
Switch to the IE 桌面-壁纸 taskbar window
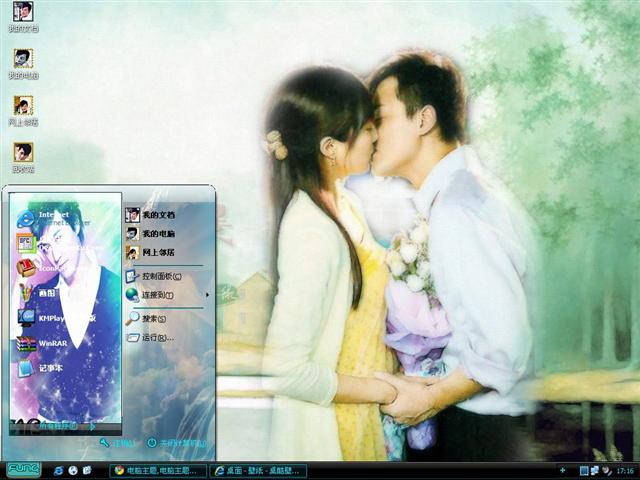tap(258, 471)
